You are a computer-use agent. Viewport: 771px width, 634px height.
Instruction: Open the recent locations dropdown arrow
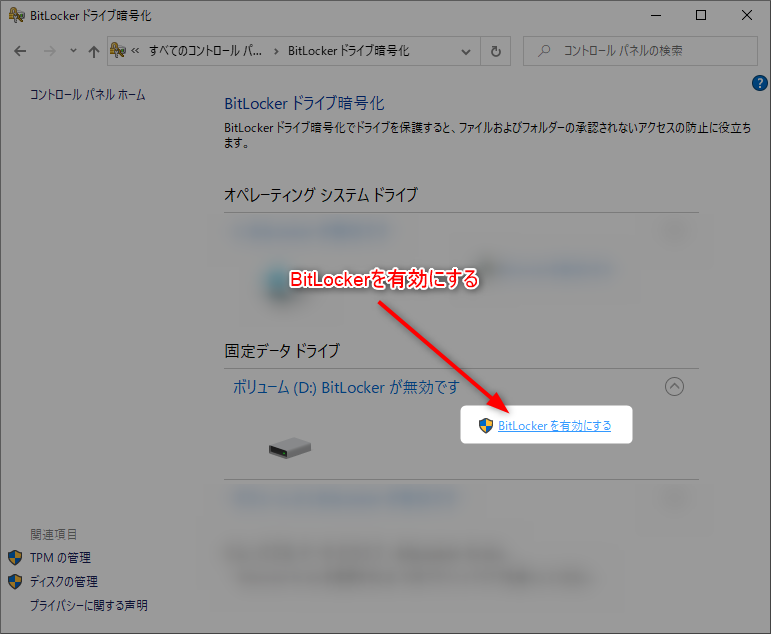73,51
